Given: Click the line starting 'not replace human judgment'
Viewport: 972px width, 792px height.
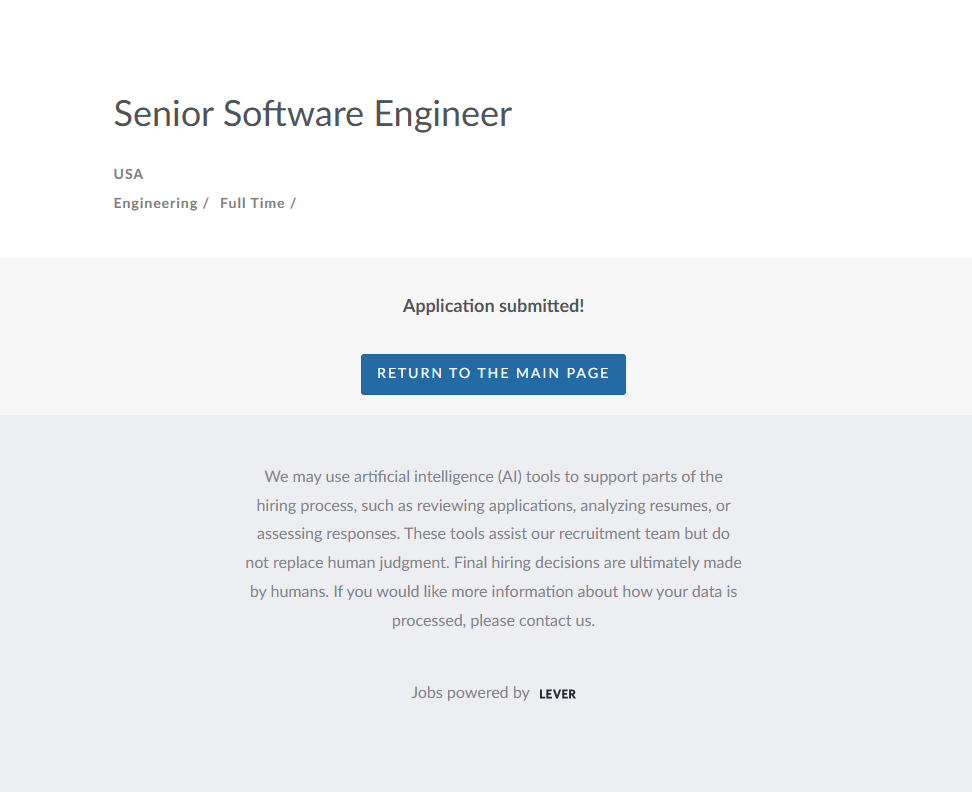Looking at the screenshot, I should (x=493, y=563).
